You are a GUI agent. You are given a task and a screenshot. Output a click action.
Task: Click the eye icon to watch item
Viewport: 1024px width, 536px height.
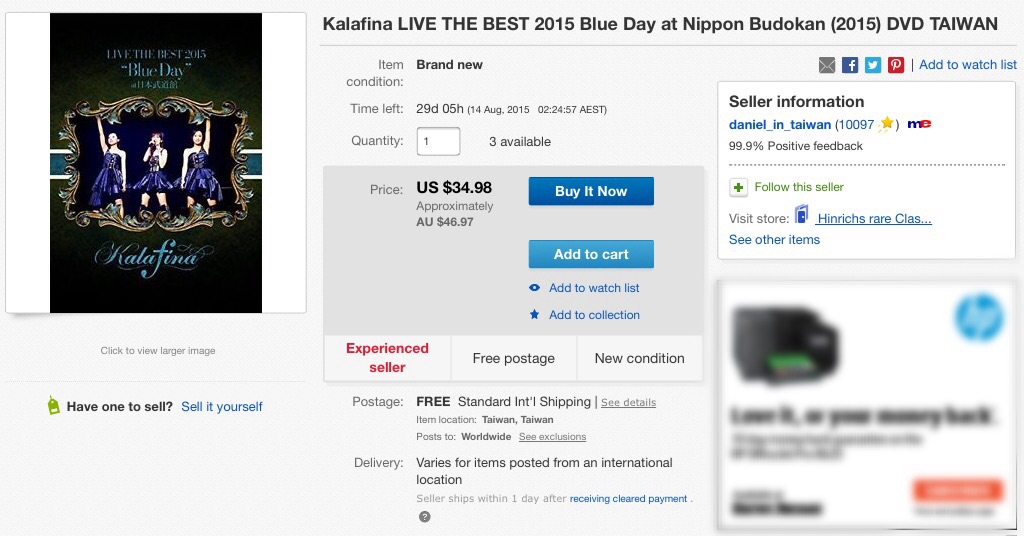coord(535,288)
